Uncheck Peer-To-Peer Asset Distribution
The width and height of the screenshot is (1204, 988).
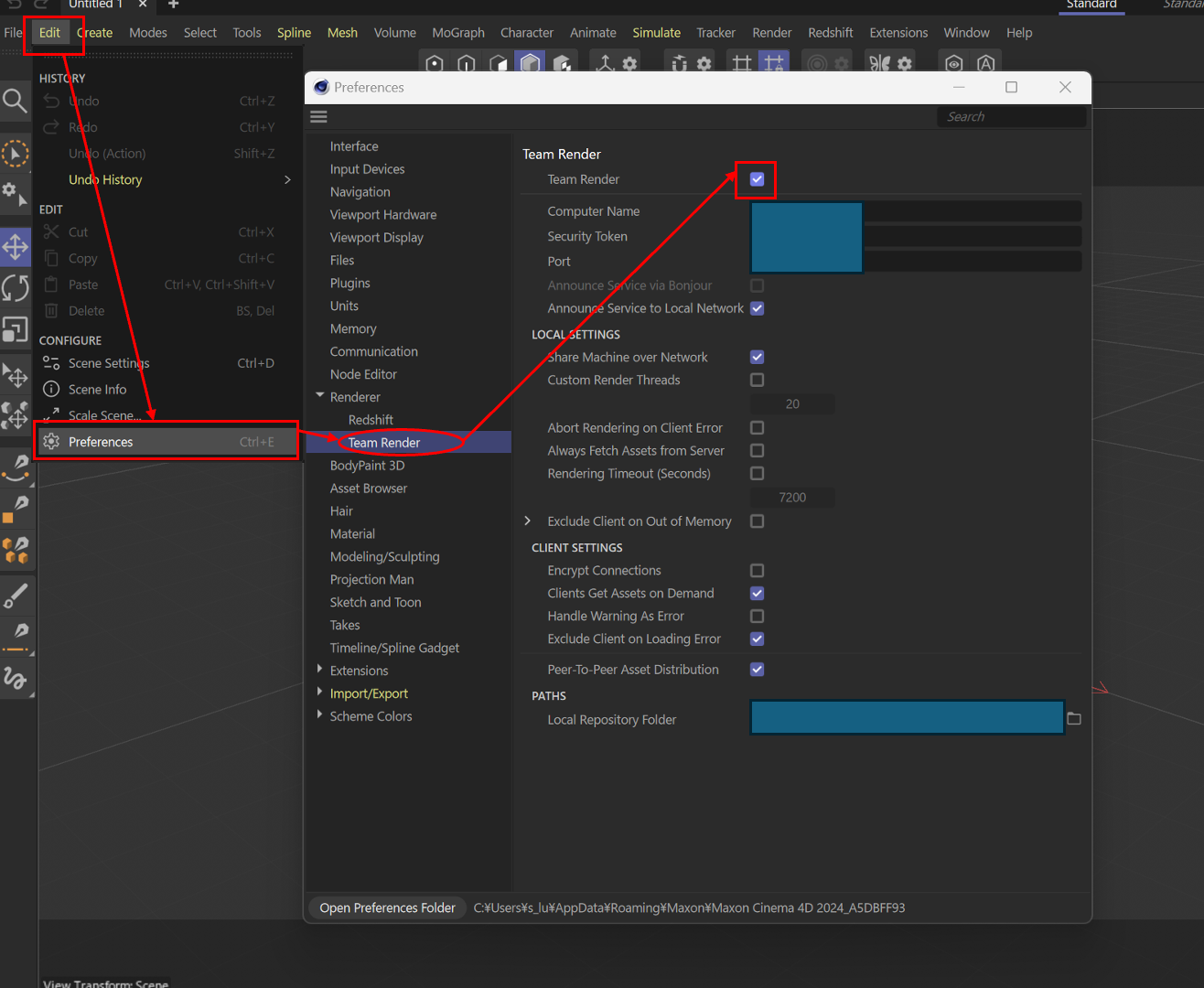pyautogui.click(x=757, y=669)
